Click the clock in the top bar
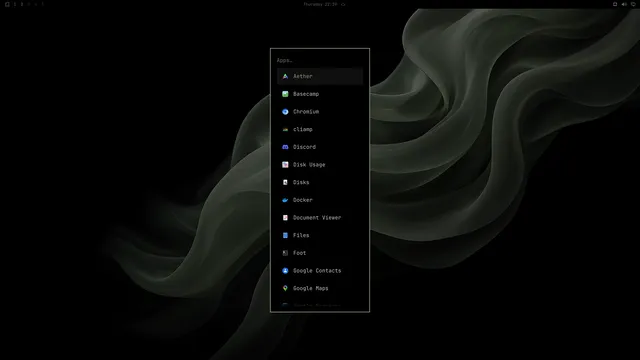 point(320,4)
